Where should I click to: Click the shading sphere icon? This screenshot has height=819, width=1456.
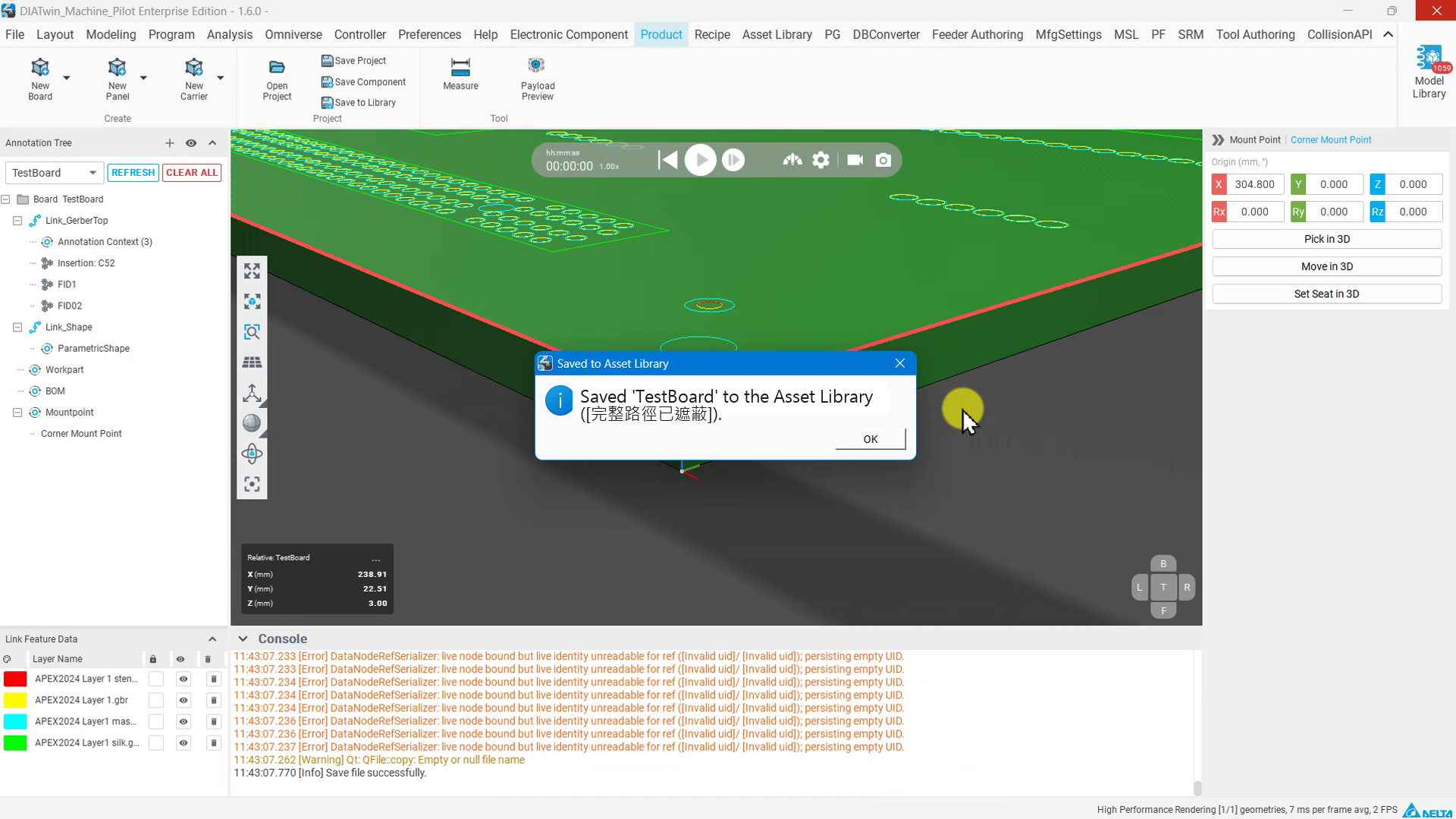(252, 423)
